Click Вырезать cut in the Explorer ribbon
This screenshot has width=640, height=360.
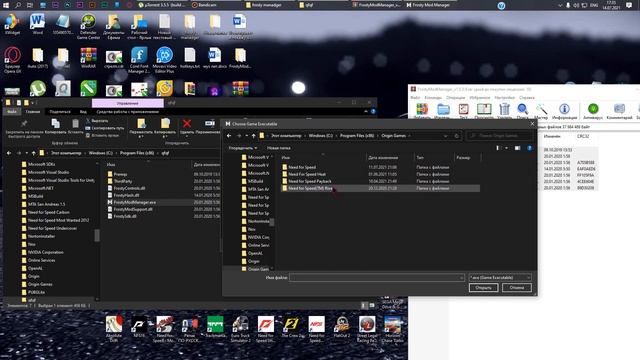click(x=97, y=121)
